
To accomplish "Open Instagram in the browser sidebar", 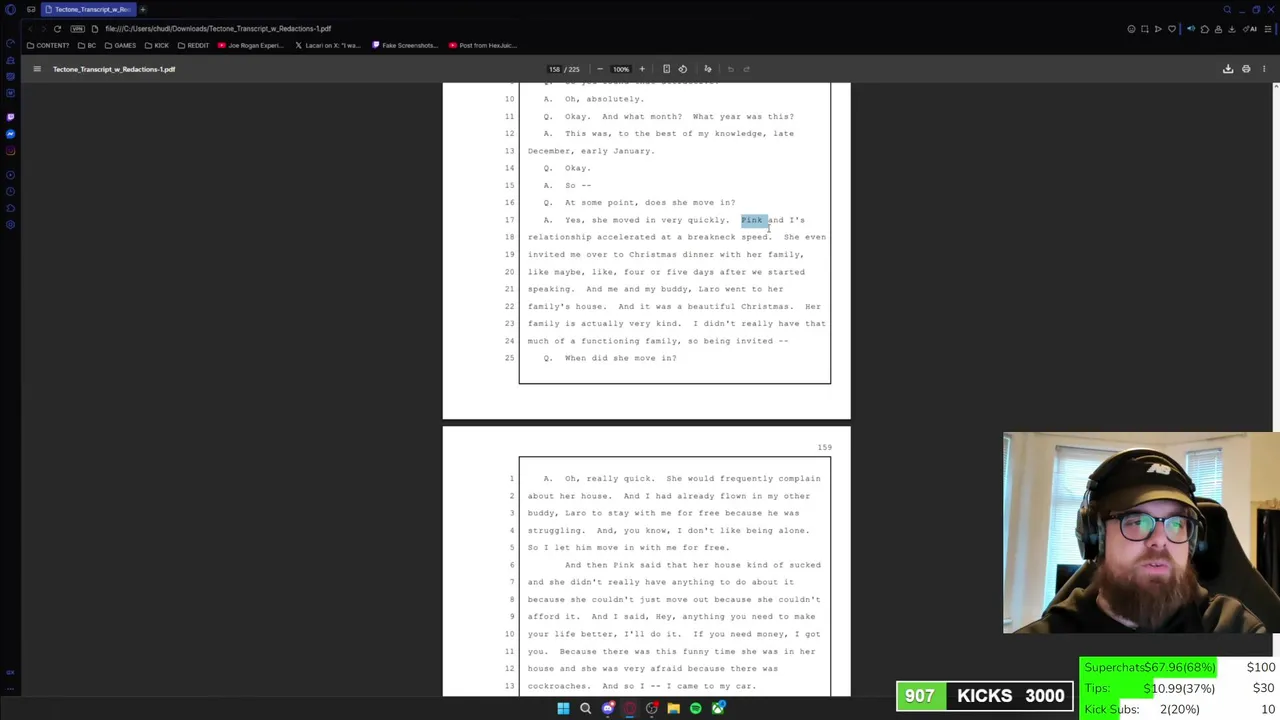I will pyautogui.click(x=10, y=151).
